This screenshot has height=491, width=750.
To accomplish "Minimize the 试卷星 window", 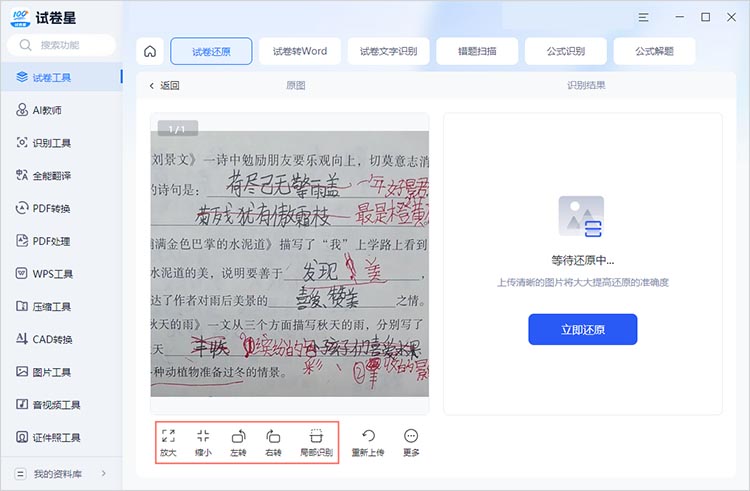I will pos(679,17).
